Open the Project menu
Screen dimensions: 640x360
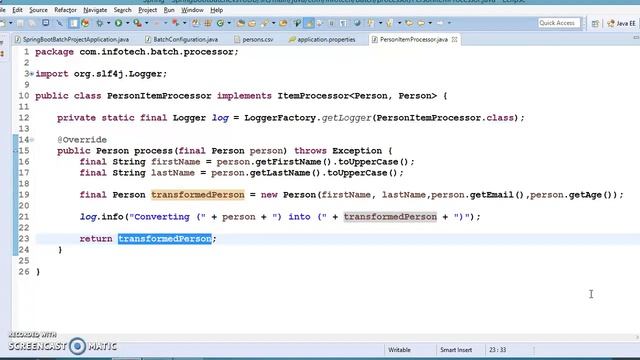pos(147,10)
